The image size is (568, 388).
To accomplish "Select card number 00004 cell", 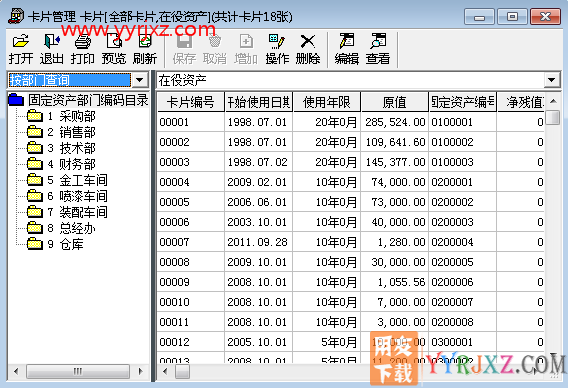I will point(191,182).
